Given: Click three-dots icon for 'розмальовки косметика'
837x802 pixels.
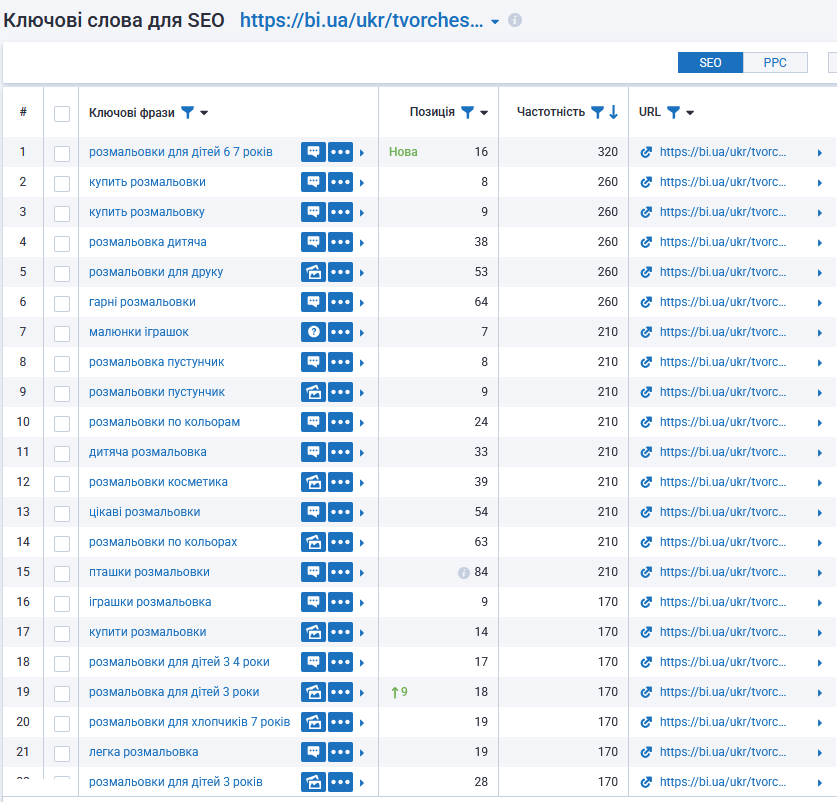Looking at the screenshot, I should click(341, 482).
